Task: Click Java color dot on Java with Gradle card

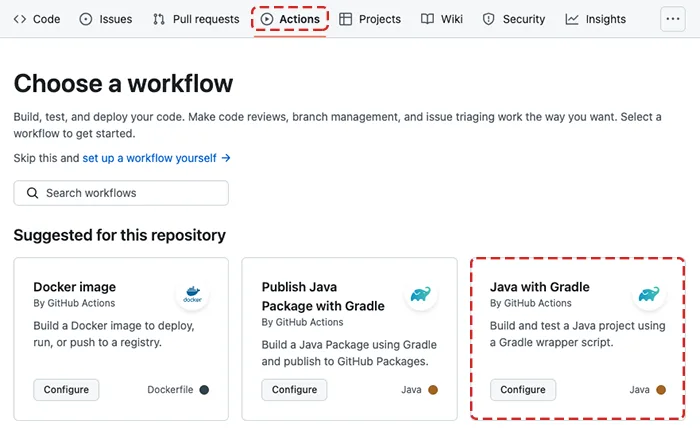Action: 661,390
